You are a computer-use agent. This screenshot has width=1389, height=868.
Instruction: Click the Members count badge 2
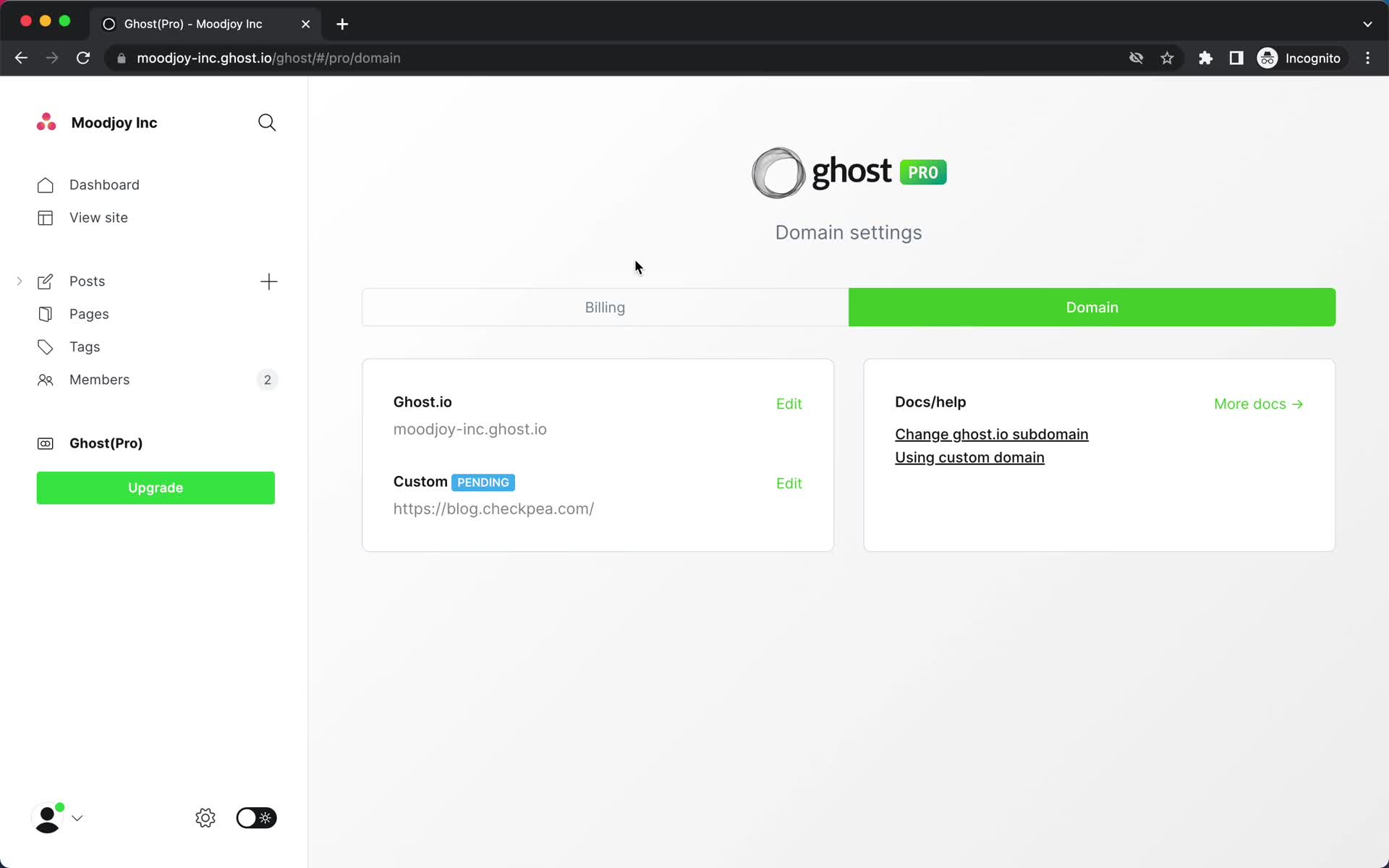coord(268,380)
